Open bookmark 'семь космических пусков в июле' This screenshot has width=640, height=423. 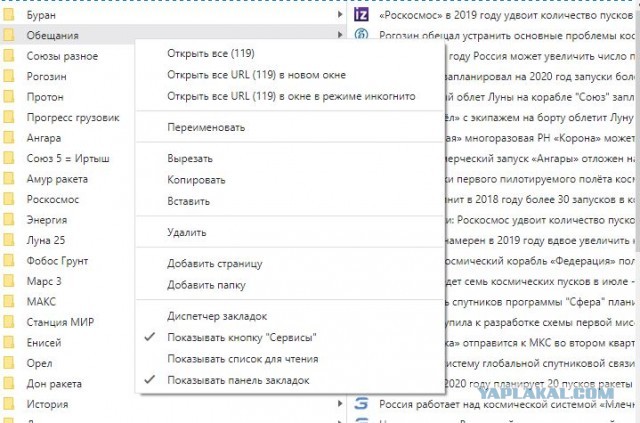[540, 281]
